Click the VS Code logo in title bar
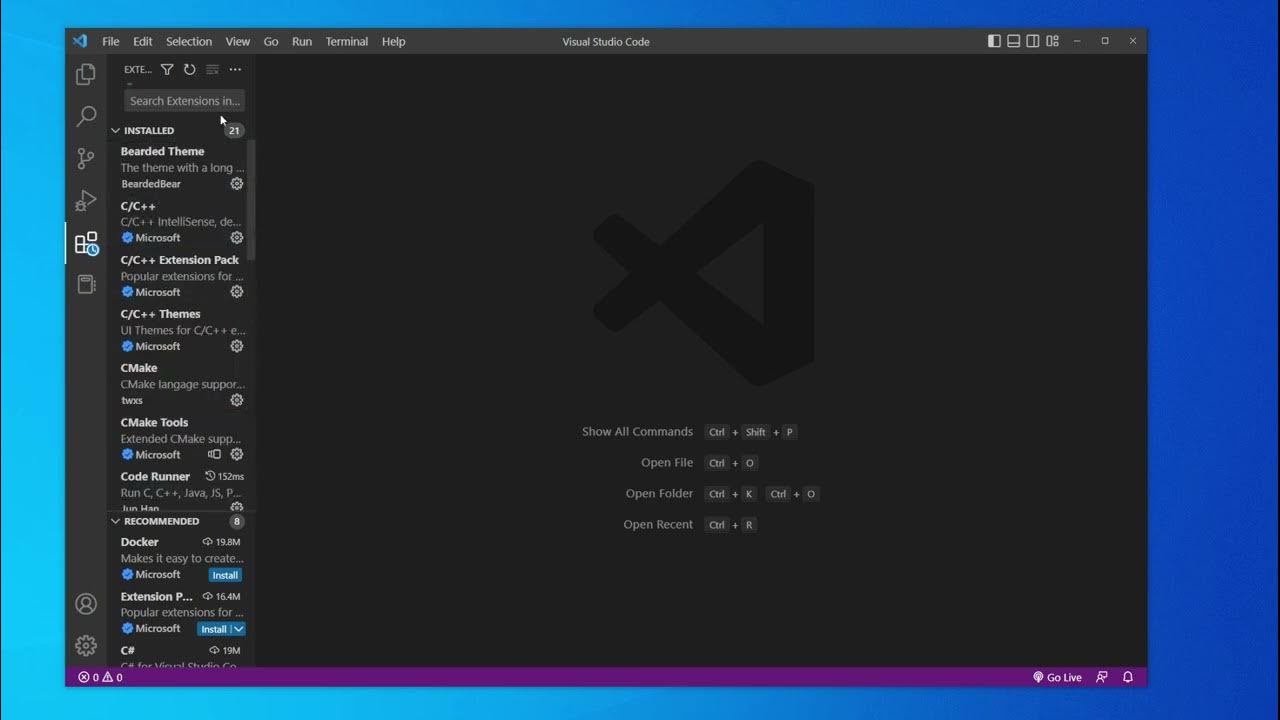 pos(80,41)
